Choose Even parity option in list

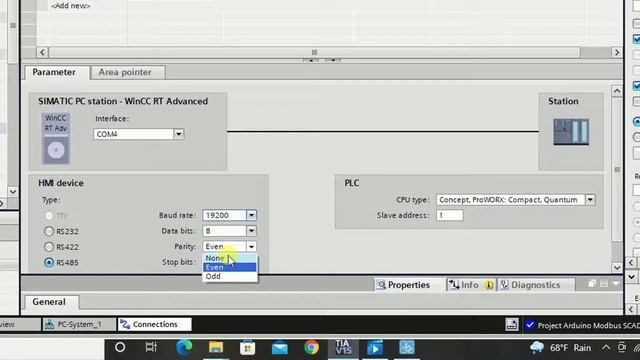coord(230,267)
